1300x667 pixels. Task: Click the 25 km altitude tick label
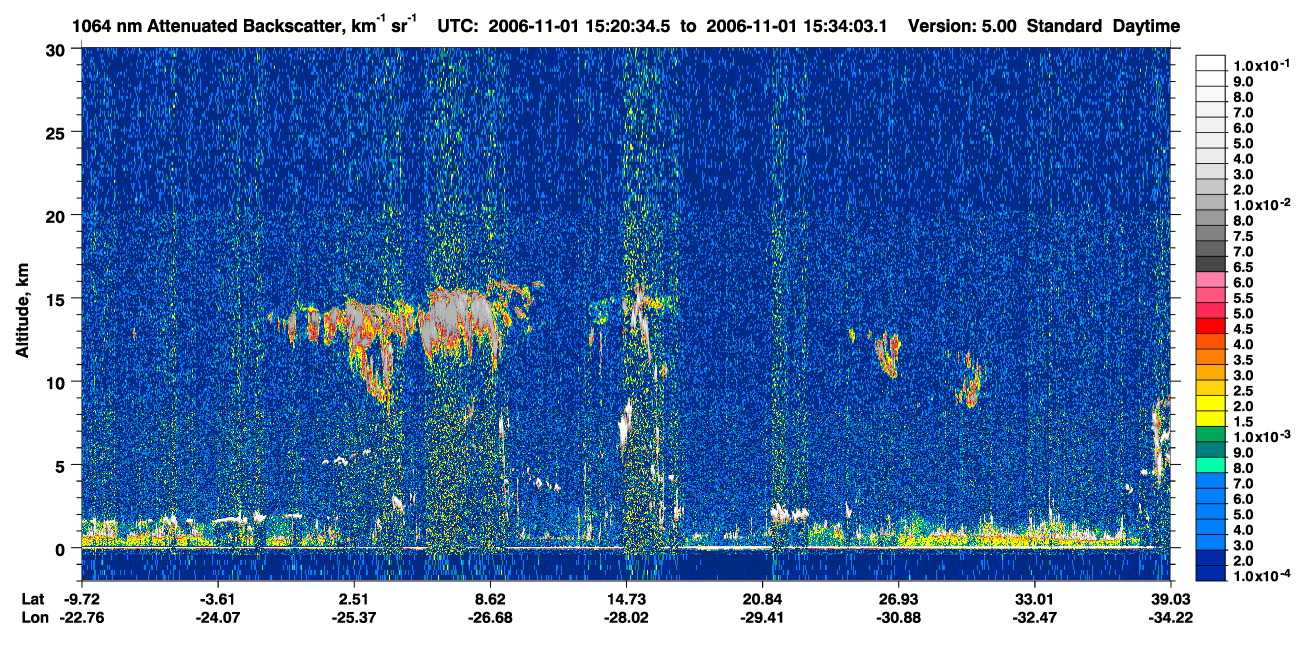(57, 133)
